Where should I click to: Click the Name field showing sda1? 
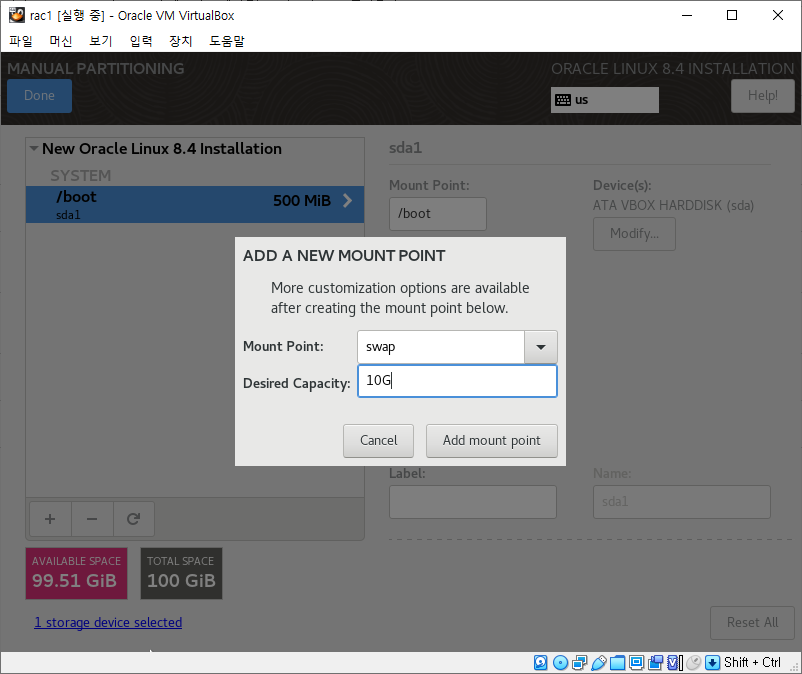682,502
